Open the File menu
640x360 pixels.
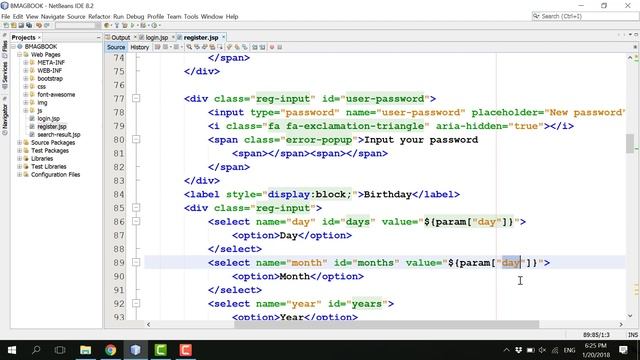pos(6,16)
